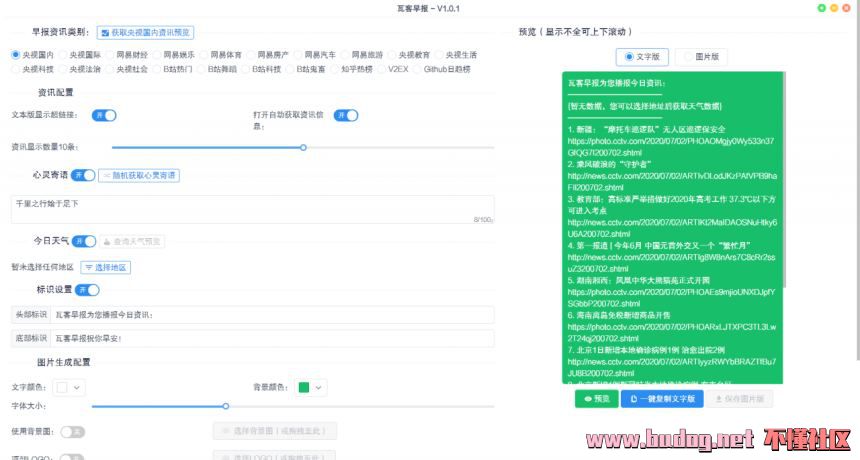860x460 pixels.
Task: Choose the 央视科技 radio option
Action: click(x=33, y=69)
